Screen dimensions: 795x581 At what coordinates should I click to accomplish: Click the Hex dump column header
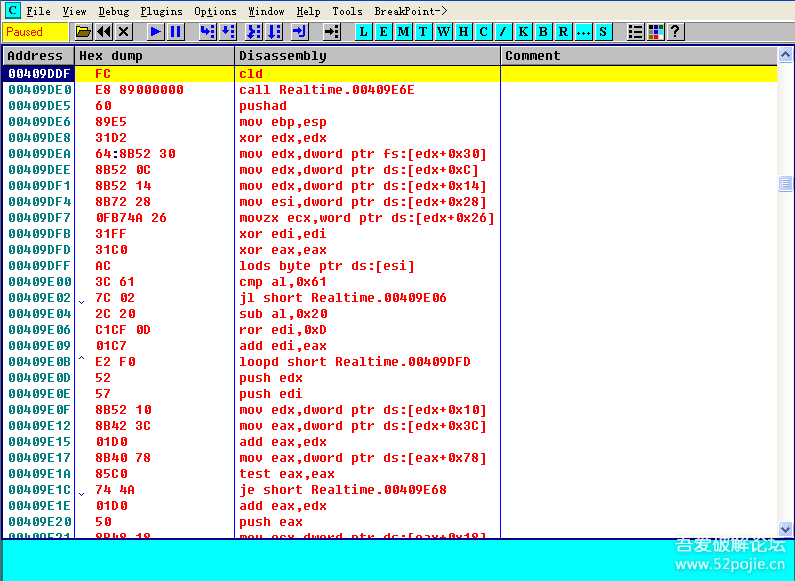[x=155, y=56]
